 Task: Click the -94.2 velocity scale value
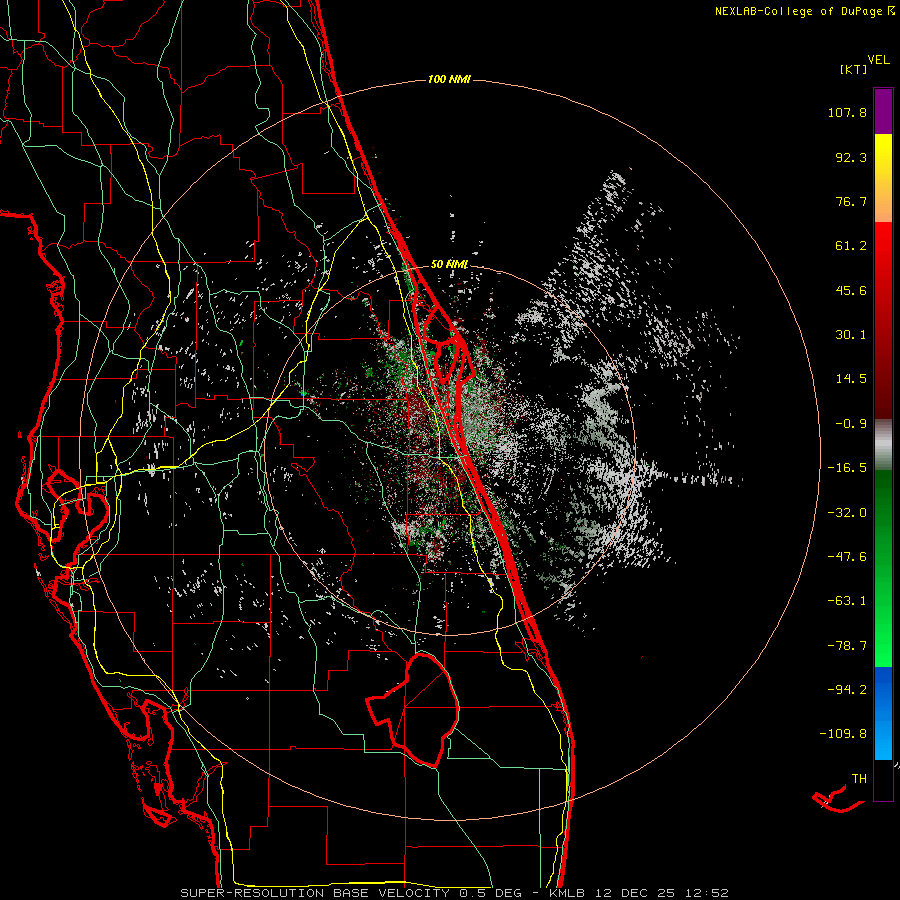click(847, 690)
